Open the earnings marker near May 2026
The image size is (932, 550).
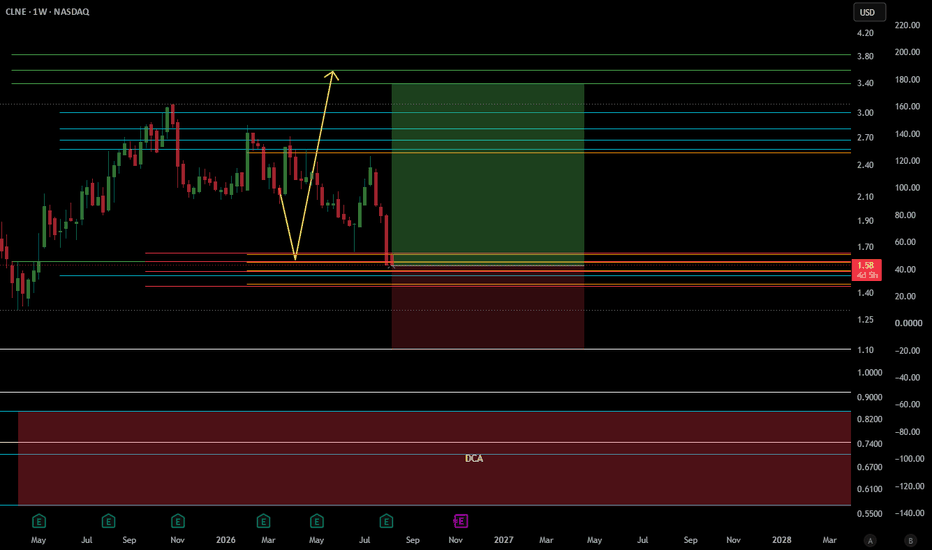pos(317,521)
